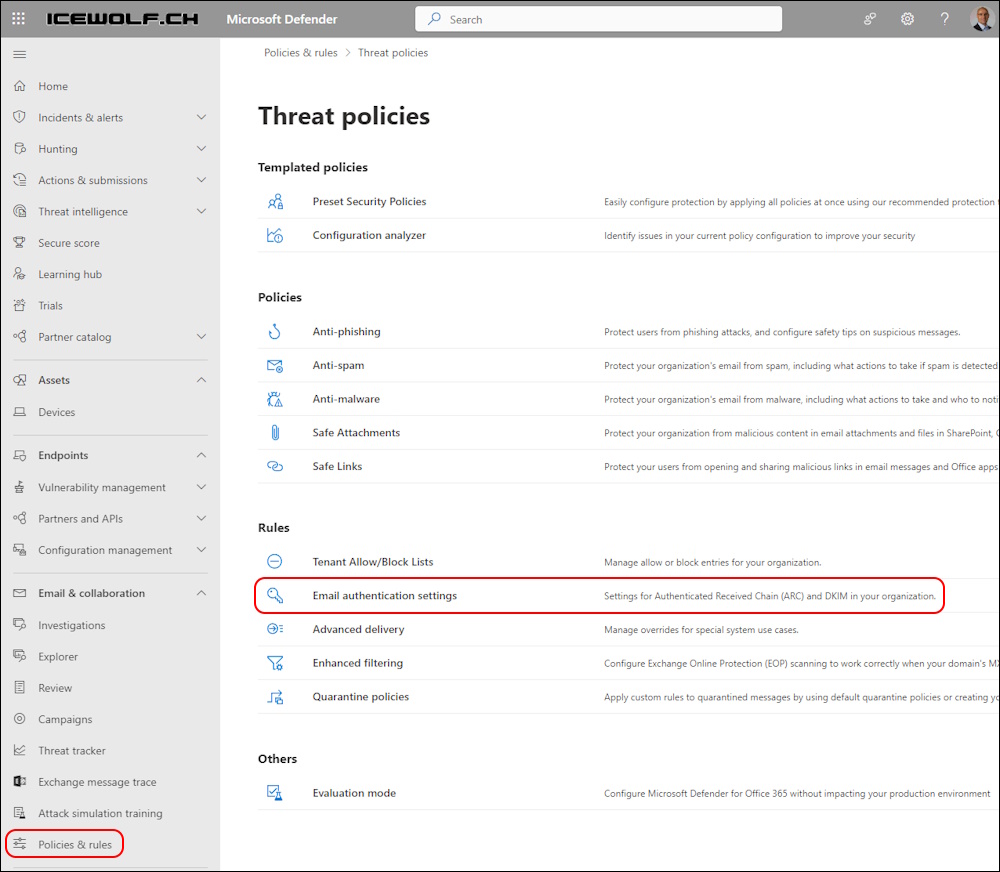Click the Trials gift icon
The width and height of the screenshot is (1000, 872).
point(20,305)
